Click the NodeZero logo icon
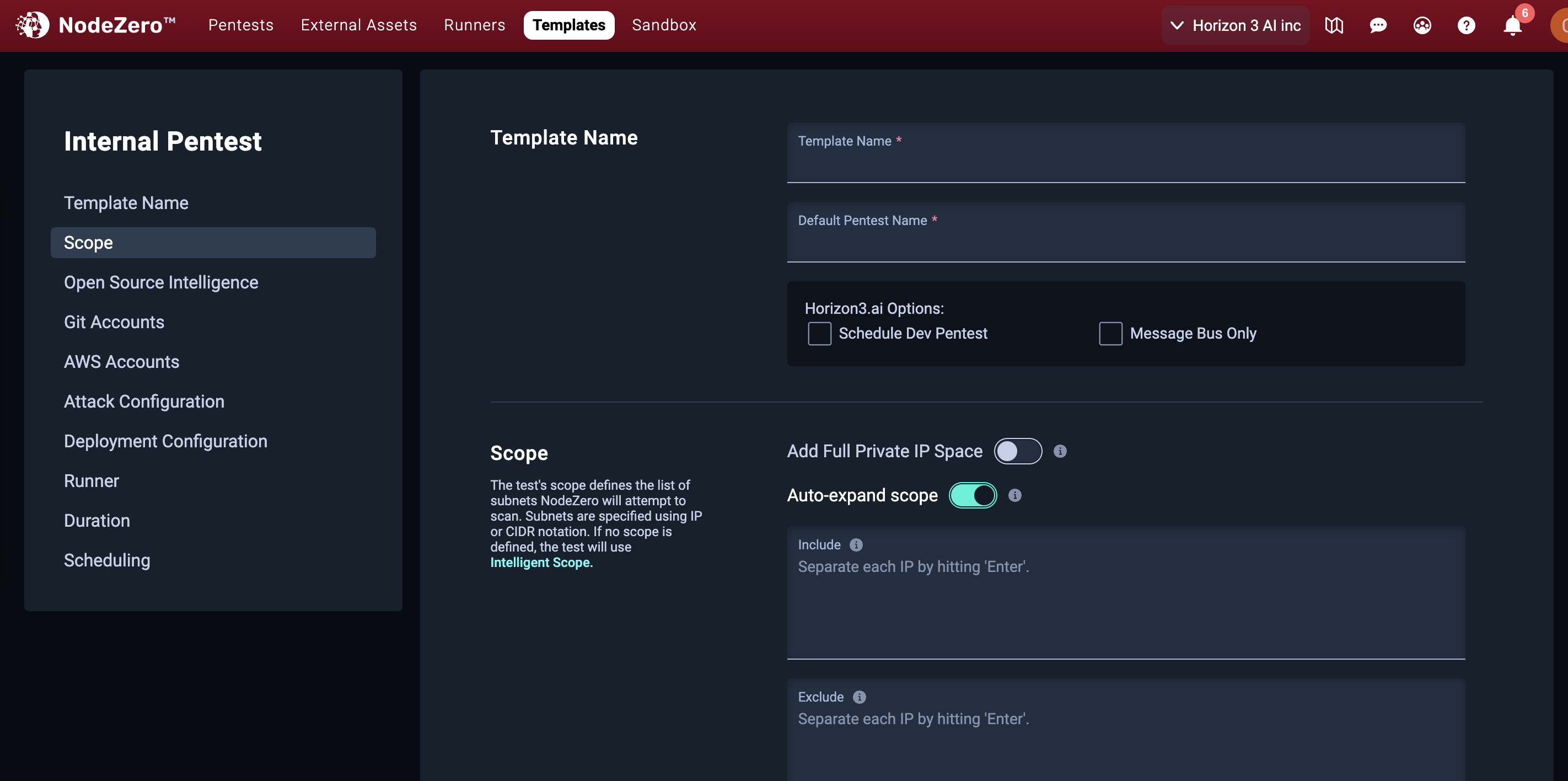This screenshot has width=1568, height=781. tap(31, 25)
